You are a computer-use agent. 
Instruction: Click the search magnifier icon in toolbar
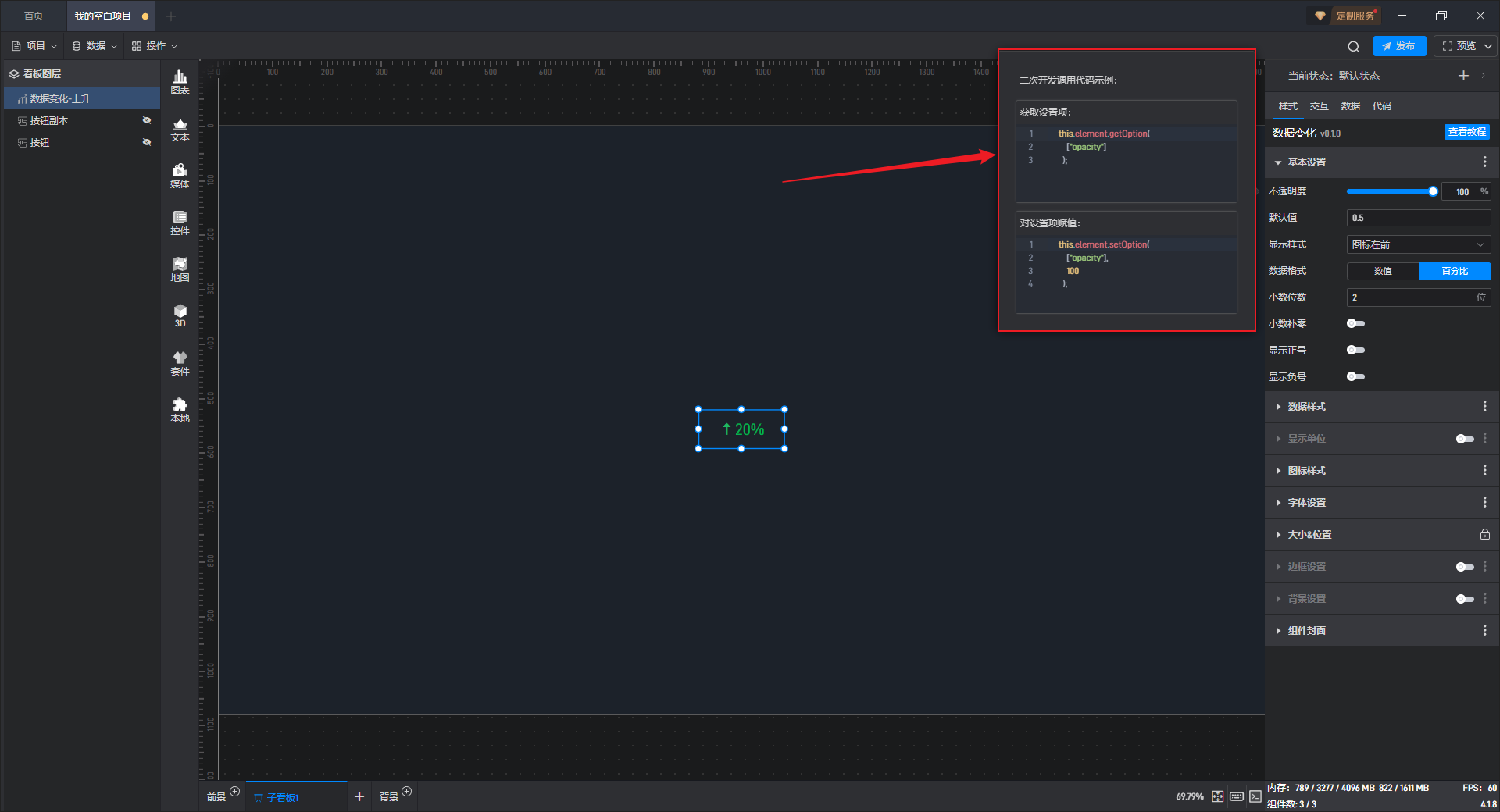tap(1354, 47)
